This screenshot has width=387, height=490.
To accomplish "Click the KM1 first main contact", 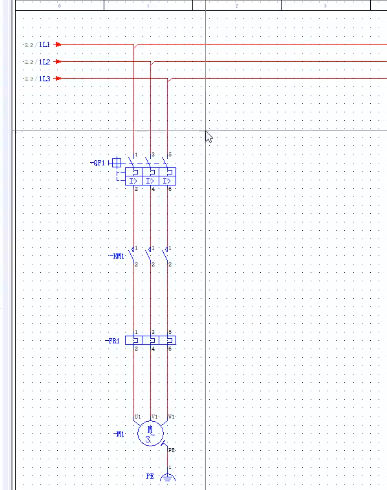I will pyautogui.click(x=132, y=256).
